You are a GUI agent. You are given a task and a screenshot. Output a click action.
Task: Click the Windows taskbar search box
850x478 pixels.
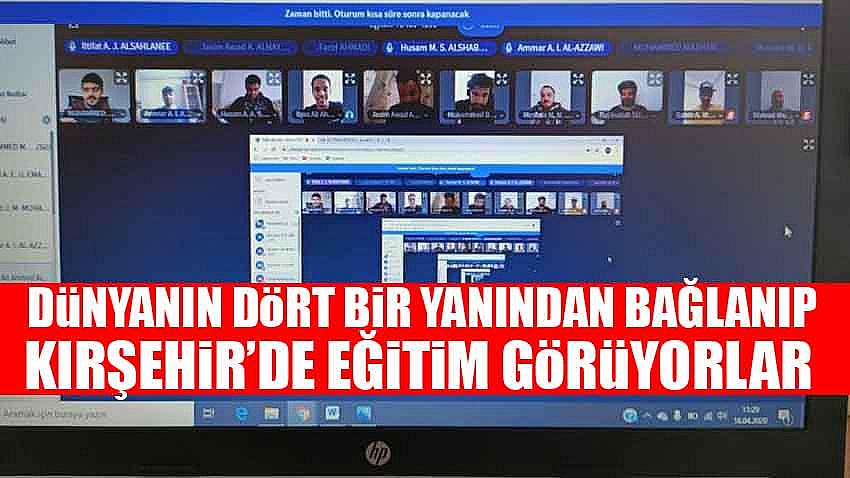pos(97,415)
